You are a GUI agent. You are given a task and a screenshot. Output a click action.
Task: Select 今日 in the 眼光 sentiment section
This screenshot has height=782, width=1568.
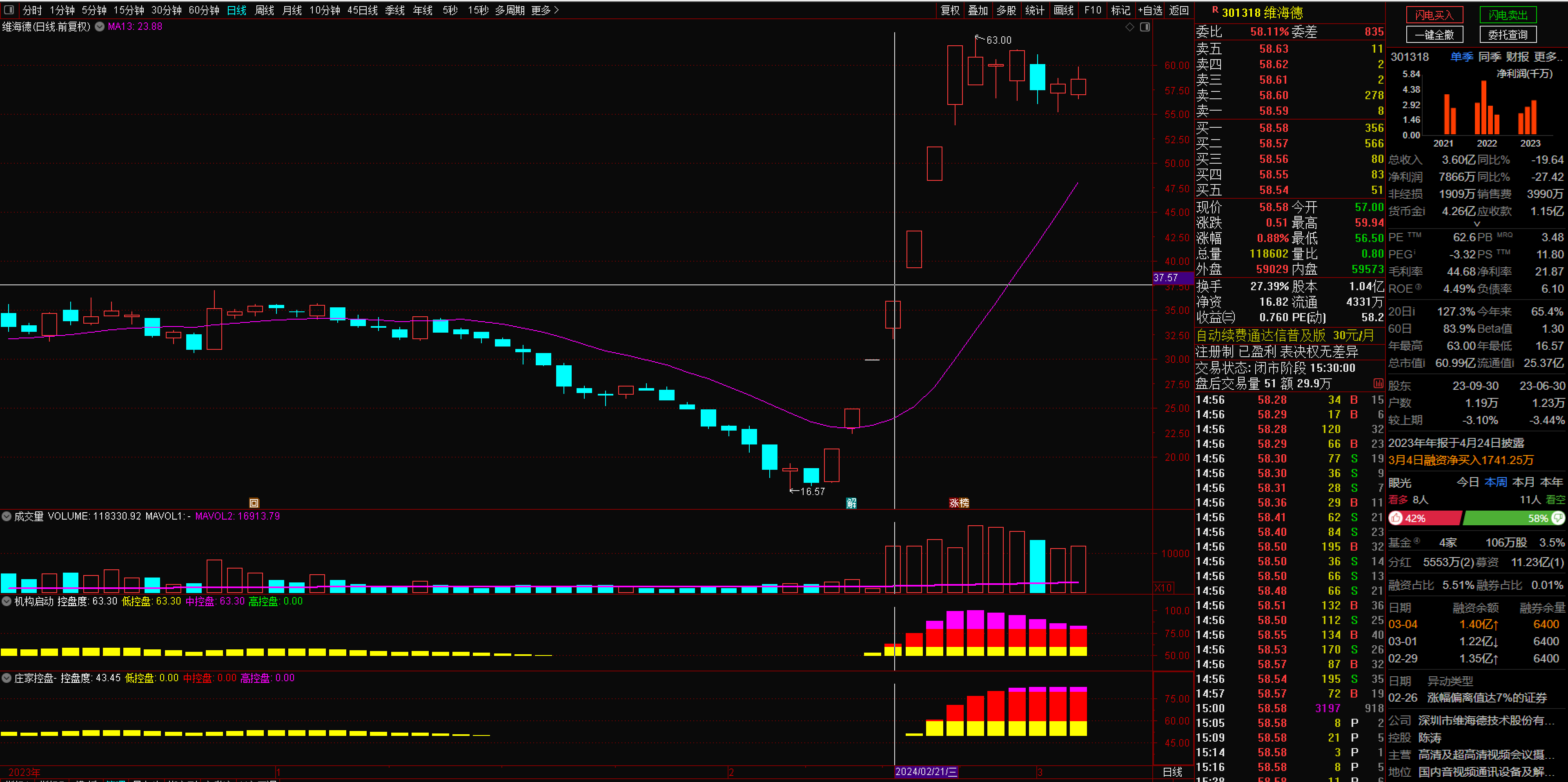pos(1468,482)
